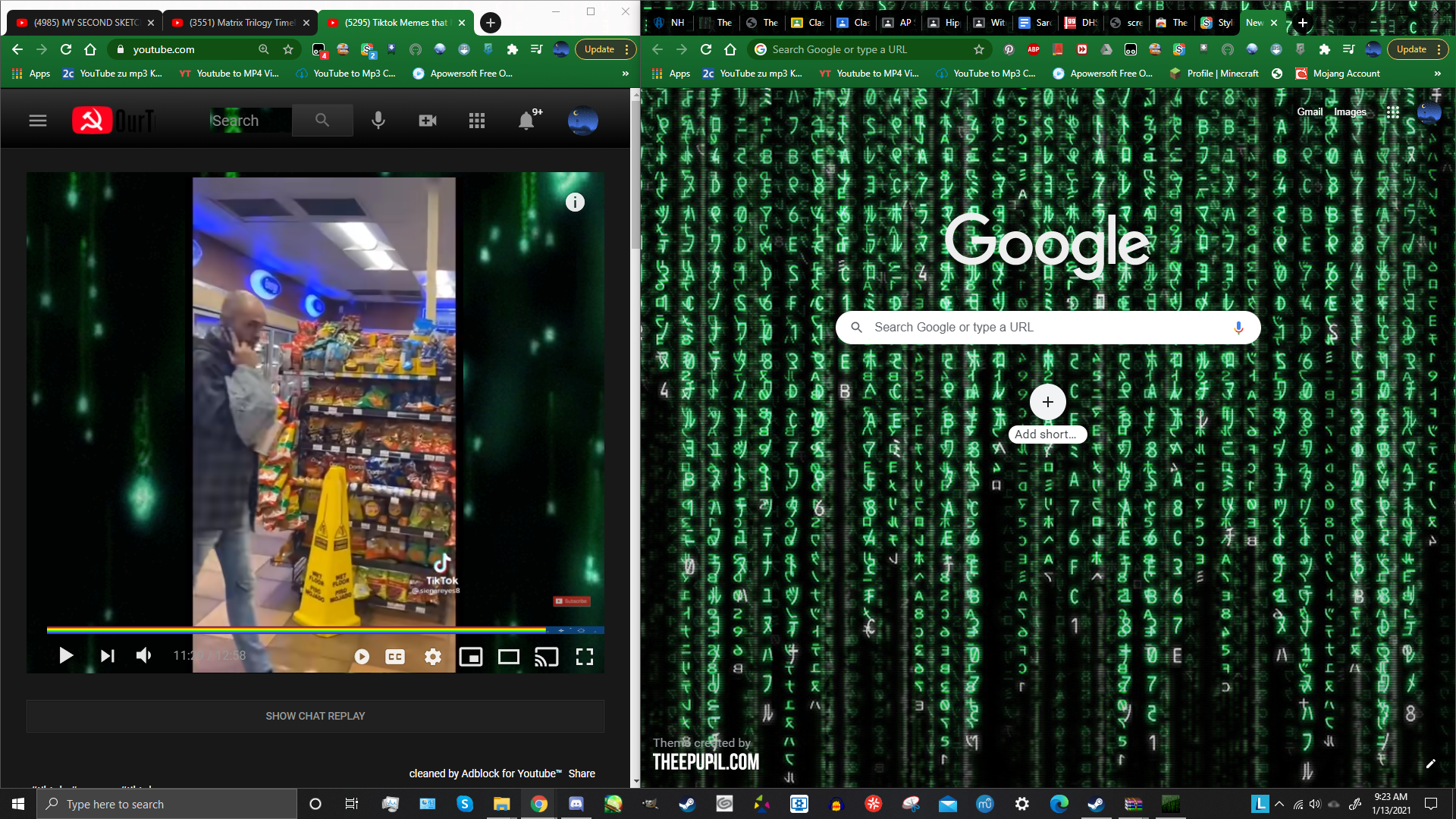Open Gmail link on Google page
The width and height of the screenshot is (1456, 819).
click(x=1310, y=111)
